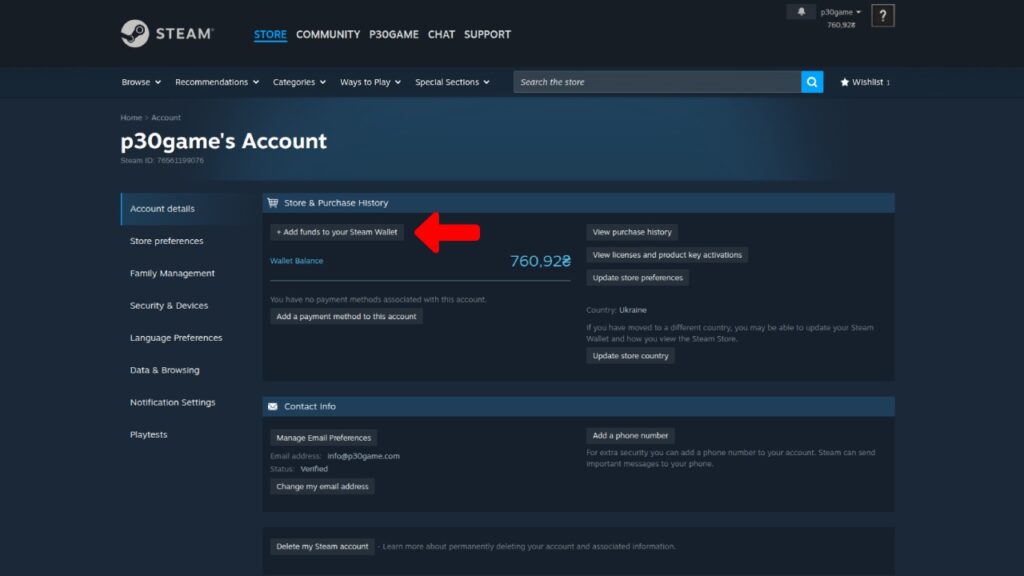The image size is (1024, 576).
Task: Focus the Search the store field
Action: 657,82
